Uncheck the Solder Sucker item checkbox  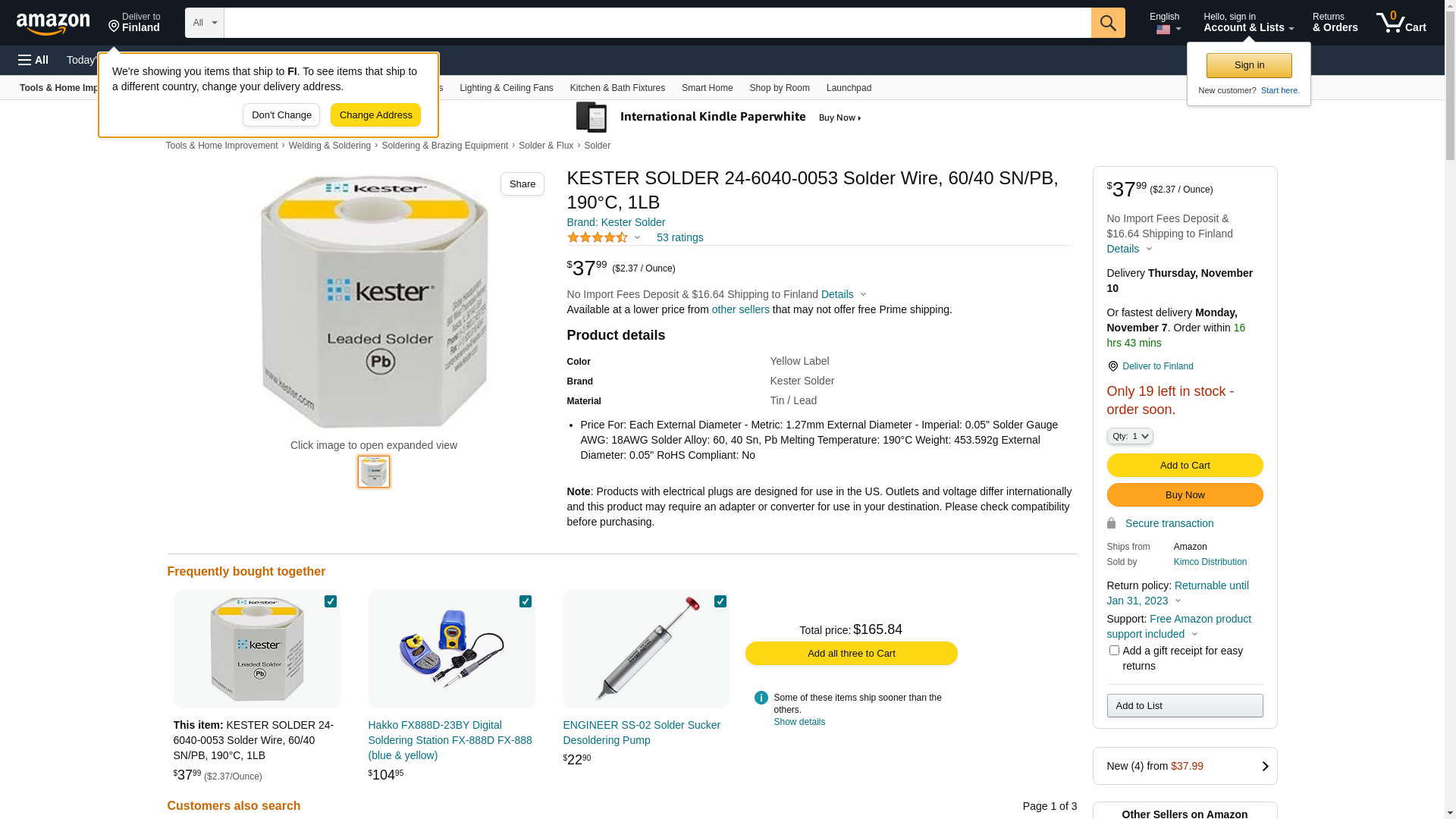(720, 601)
